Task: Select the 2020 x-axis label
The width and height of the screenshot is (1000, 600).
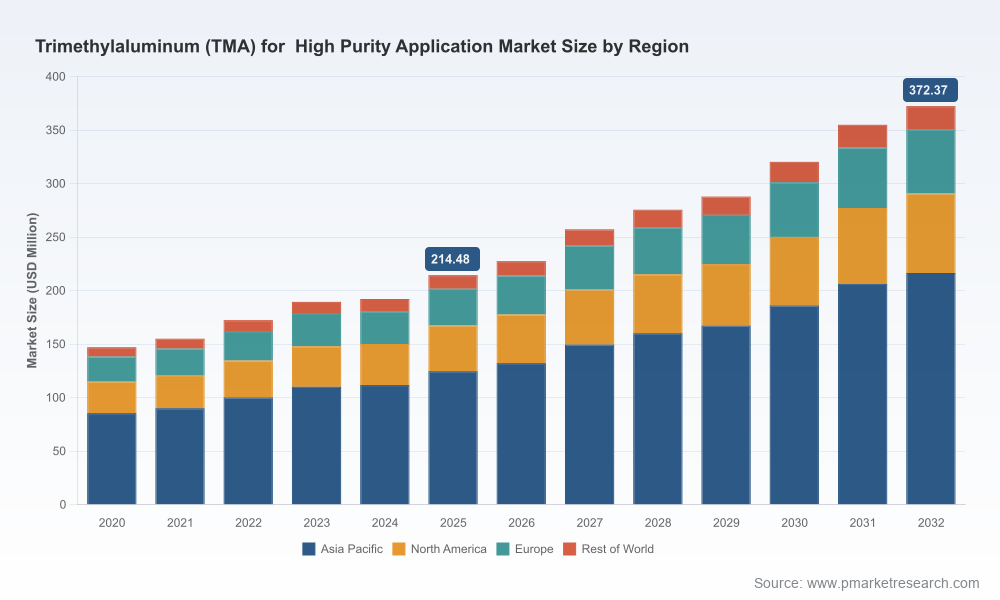Action: [112, 523]
